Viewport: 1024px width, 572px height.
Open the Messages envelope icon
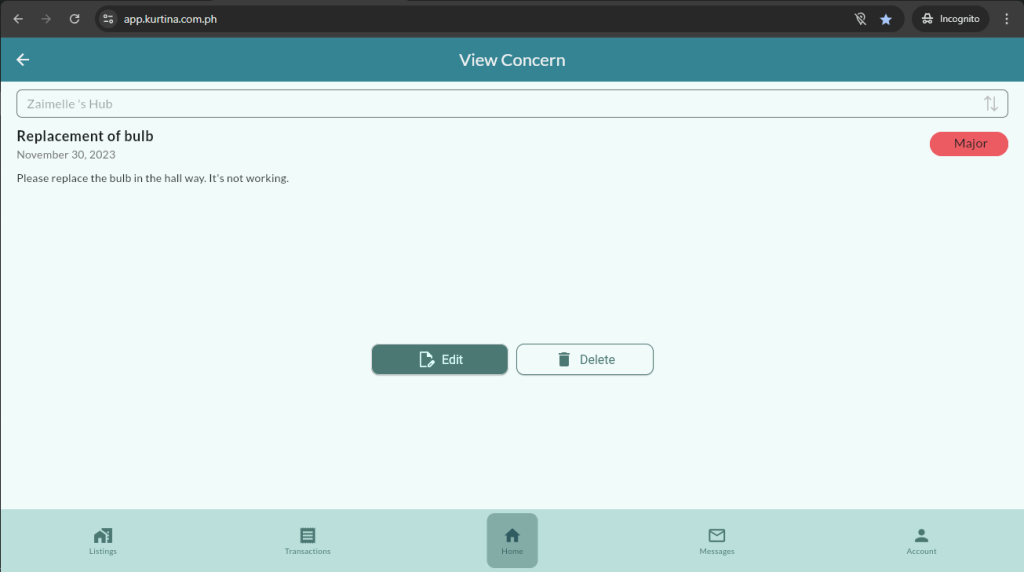point(716,536)
